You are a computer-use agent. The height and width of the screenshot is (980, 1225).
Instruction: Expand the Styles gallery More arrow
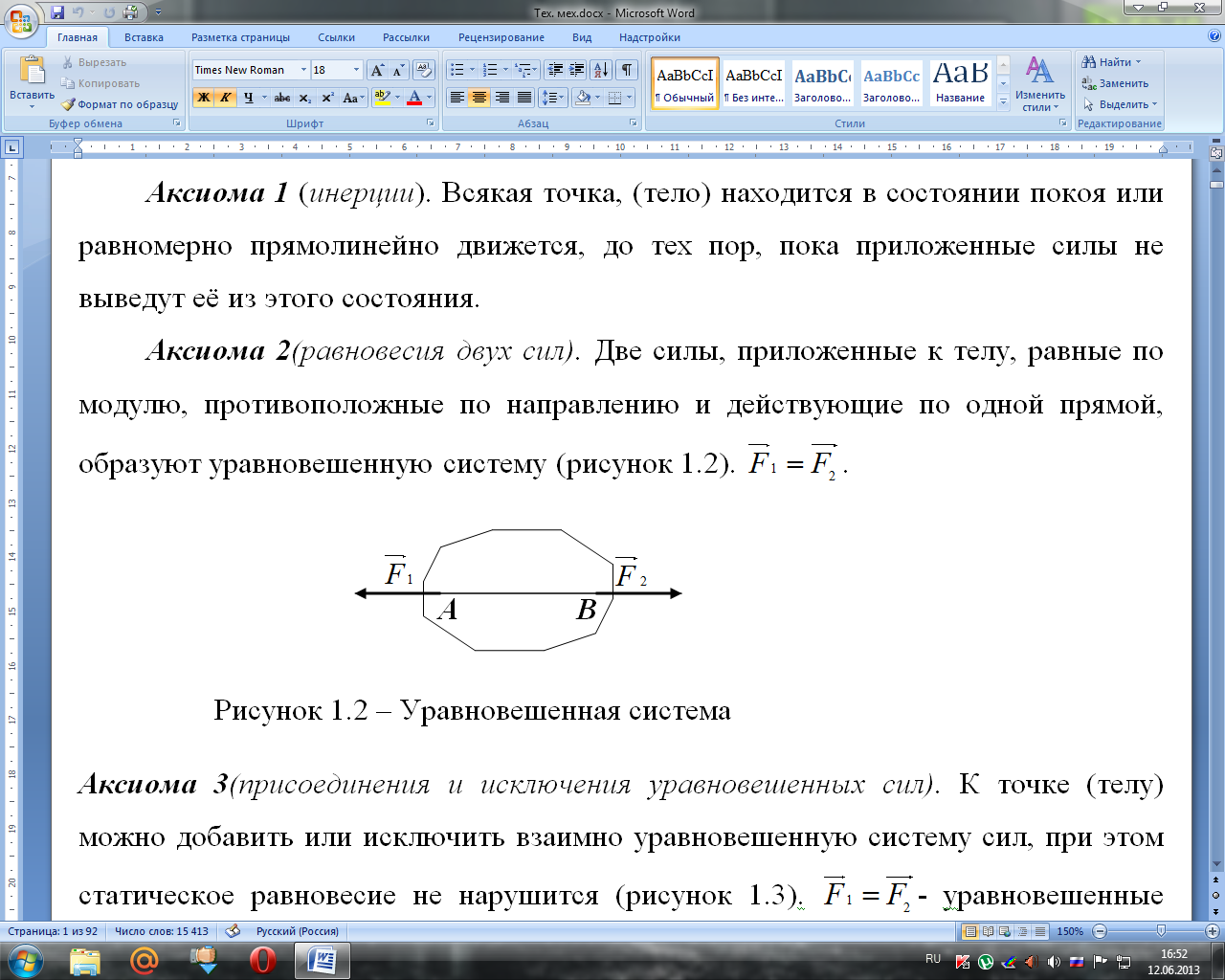click(1003, 101)
